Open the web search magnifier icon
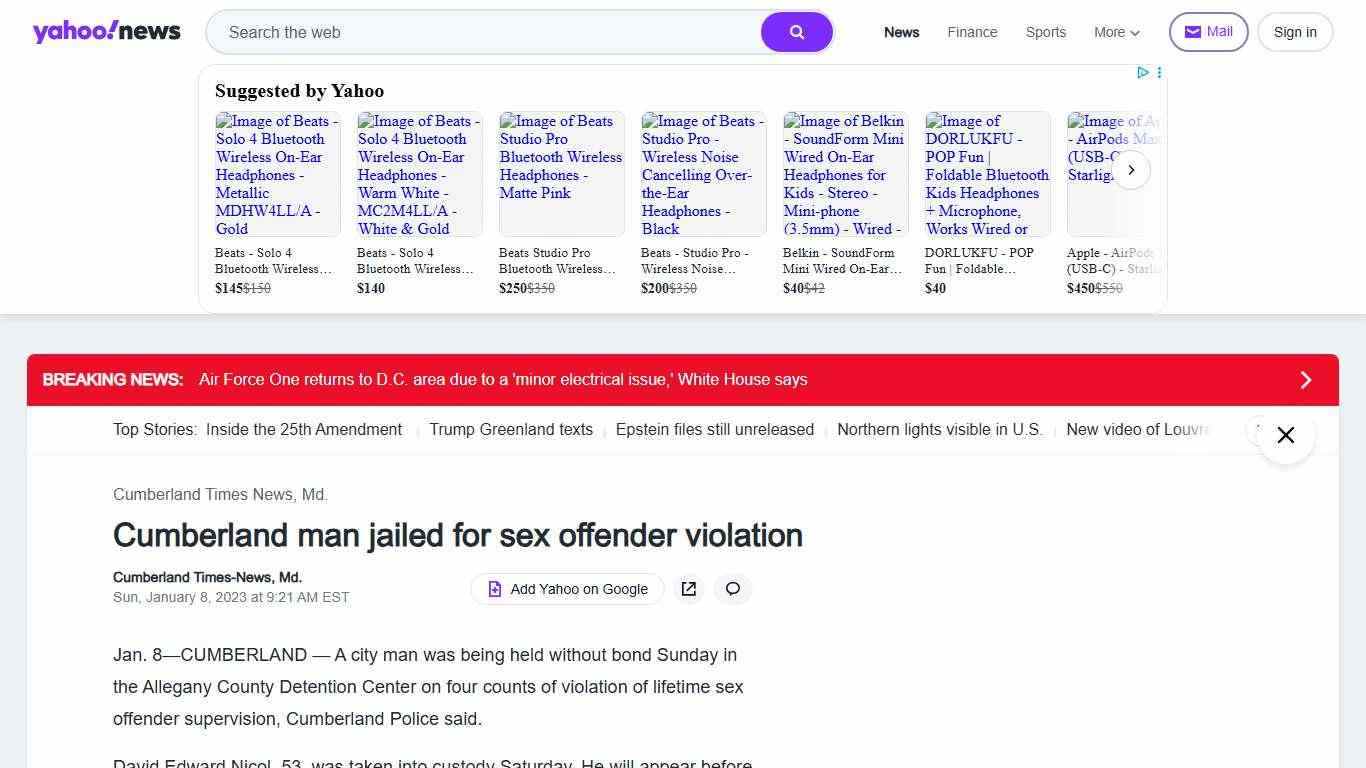This screenshot has height=768, width=1366. click(x=796, y=32)
